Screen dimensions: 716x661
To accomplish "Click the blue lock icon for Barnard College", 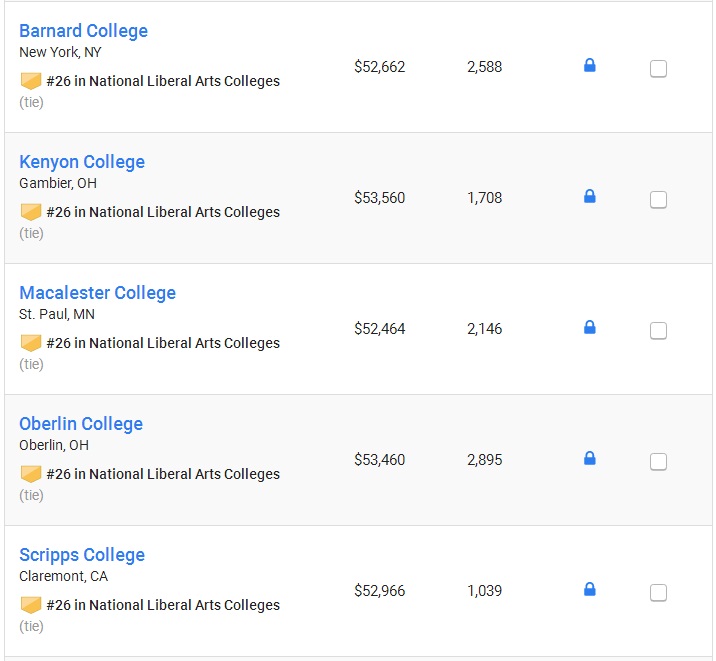I will coord(590,65).
